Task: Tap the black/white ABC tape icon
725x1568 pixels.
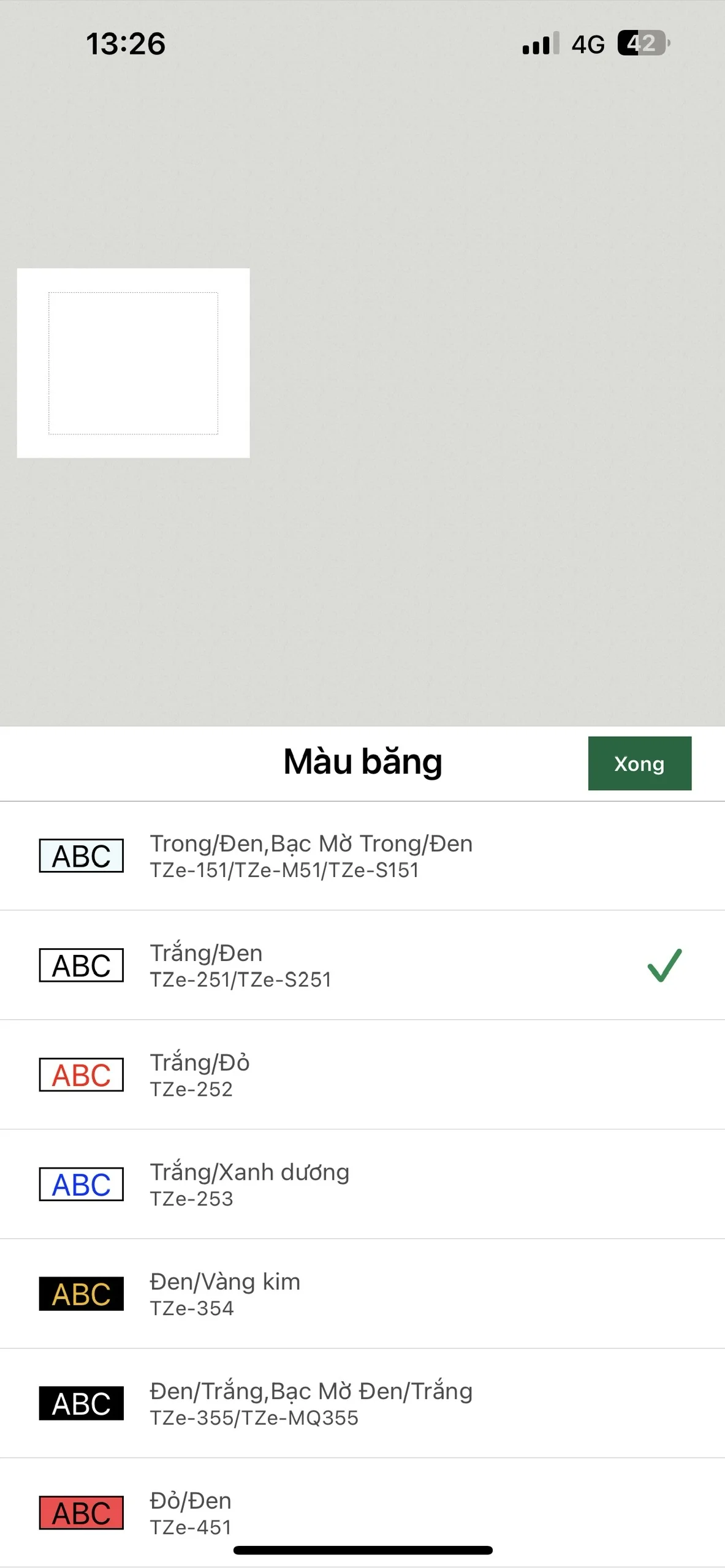Action: pos(82,1403)
